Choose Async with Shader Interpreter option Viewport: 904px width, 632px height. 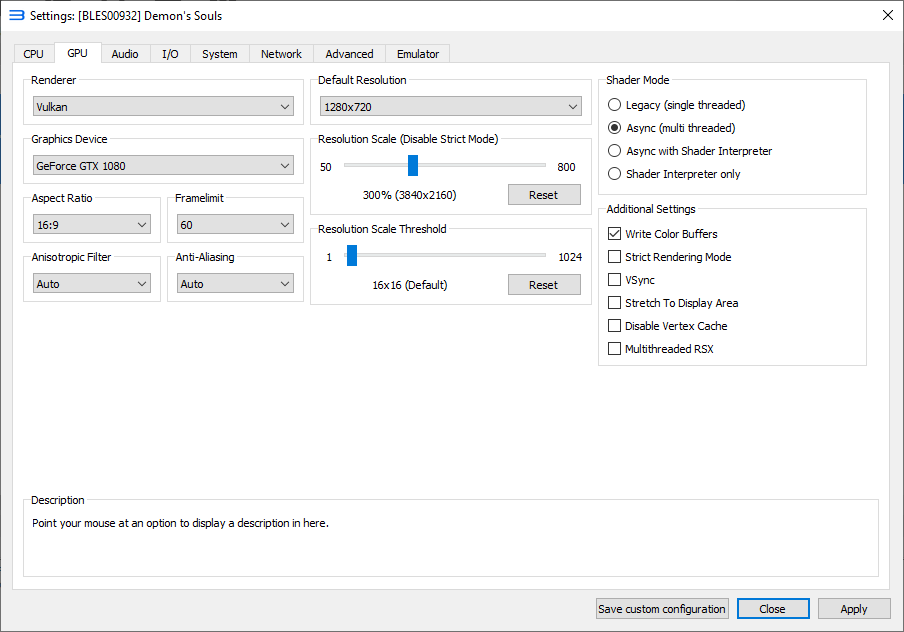point(615,151)
